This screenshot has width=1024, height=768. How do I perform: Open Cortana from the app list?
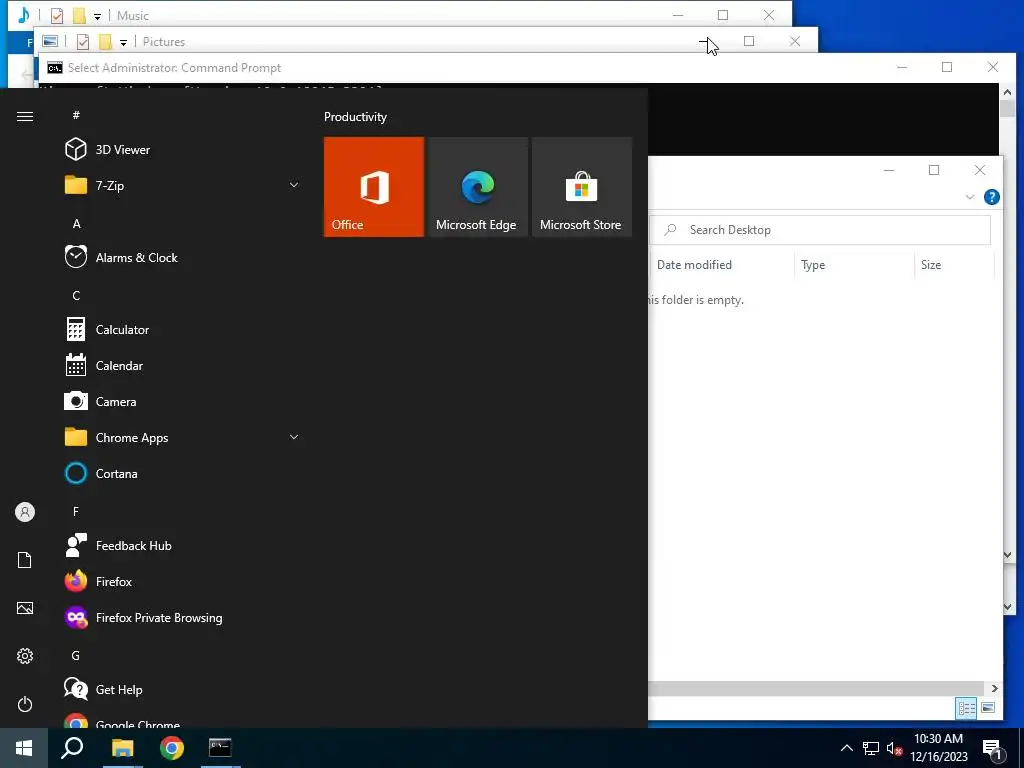tap(183, 473)
